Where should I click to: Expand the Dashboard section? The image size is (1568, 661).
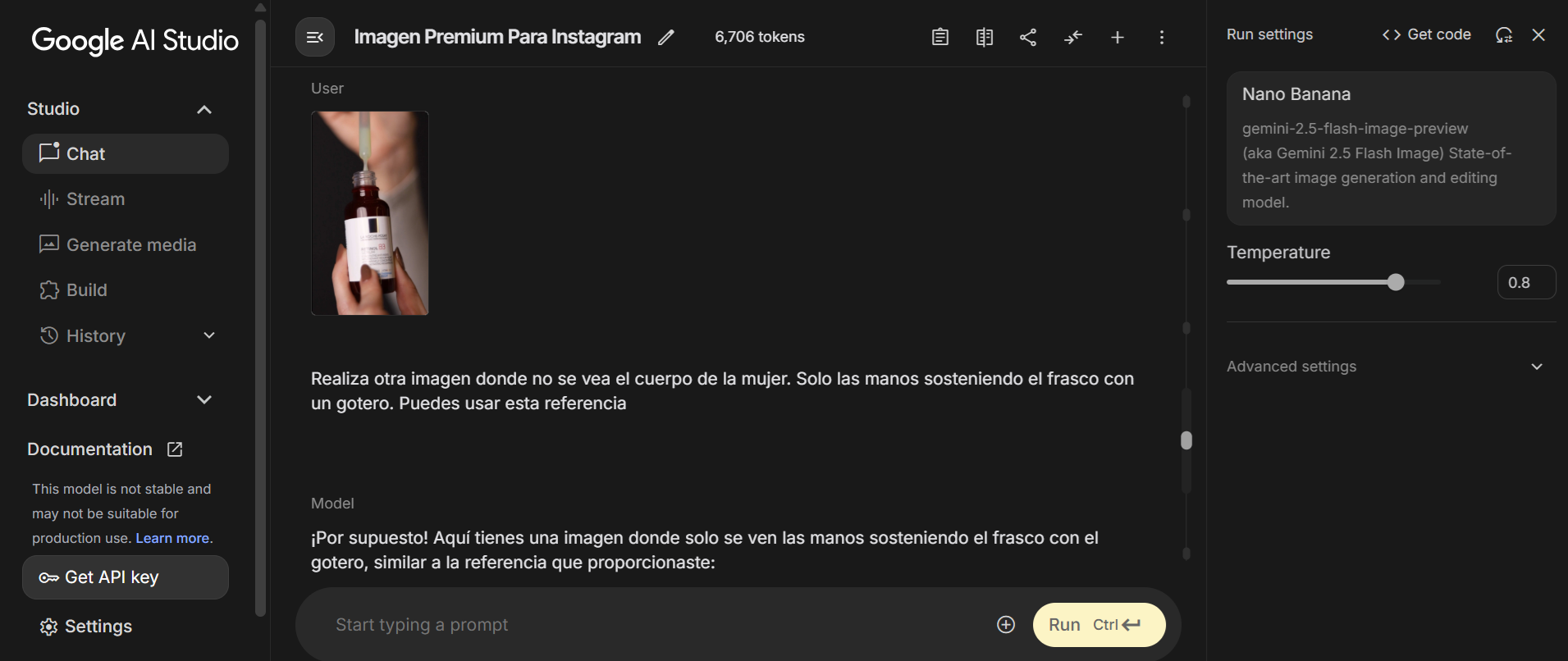[x=204, y=400]
